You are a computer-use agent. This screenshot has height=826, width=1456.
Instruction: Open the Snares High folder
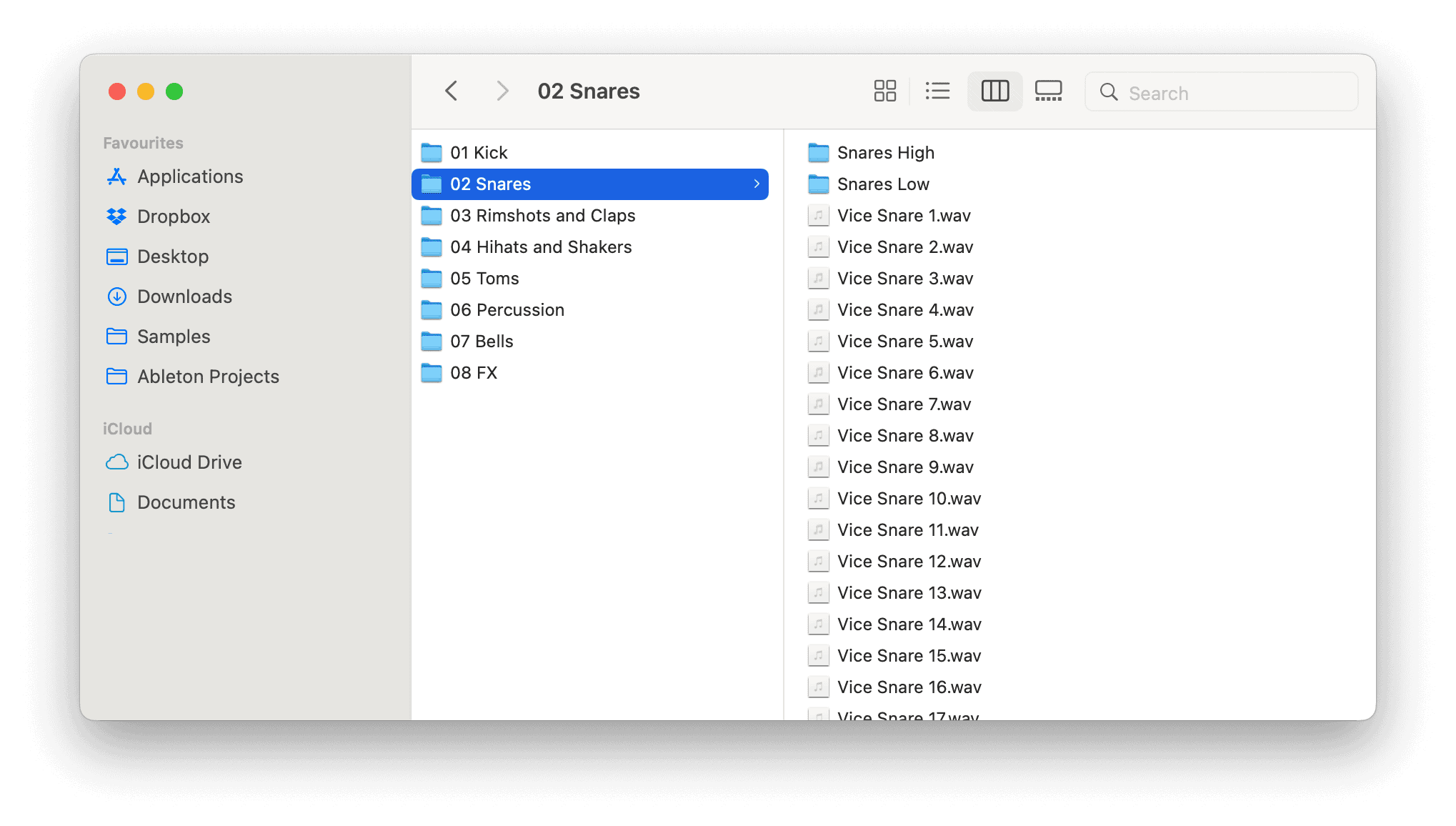tap(885, 153)
